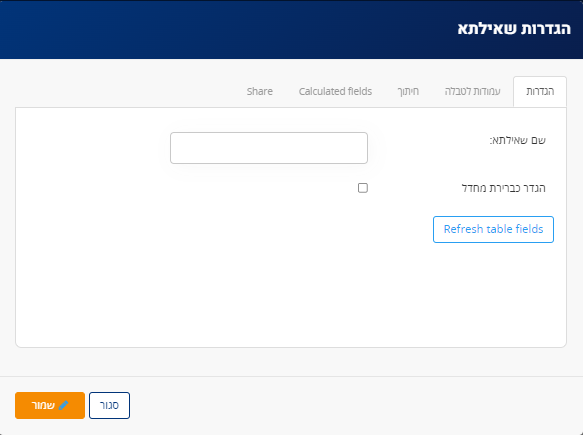Click the הגדר כברירת מחדל label text
Viewport: 583px width, 435px height.
click(503, 188)
